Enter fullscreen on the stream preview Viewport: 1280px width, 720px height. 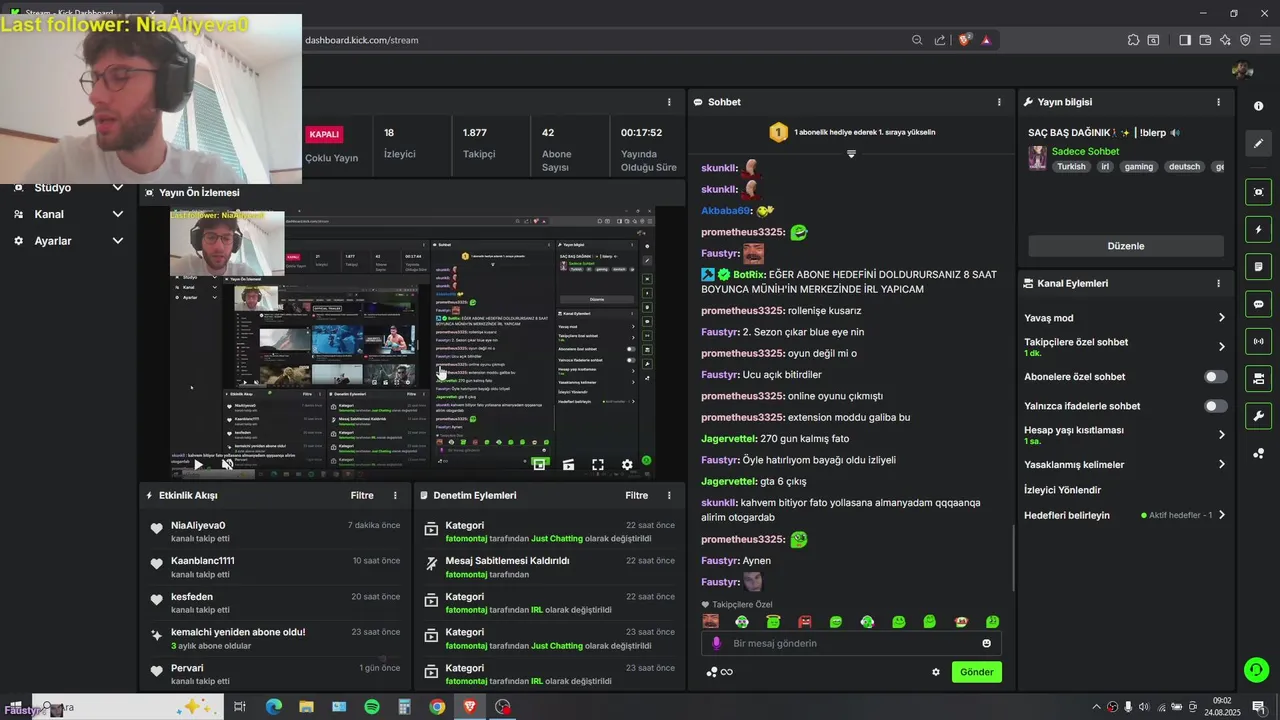click(597, 464)
